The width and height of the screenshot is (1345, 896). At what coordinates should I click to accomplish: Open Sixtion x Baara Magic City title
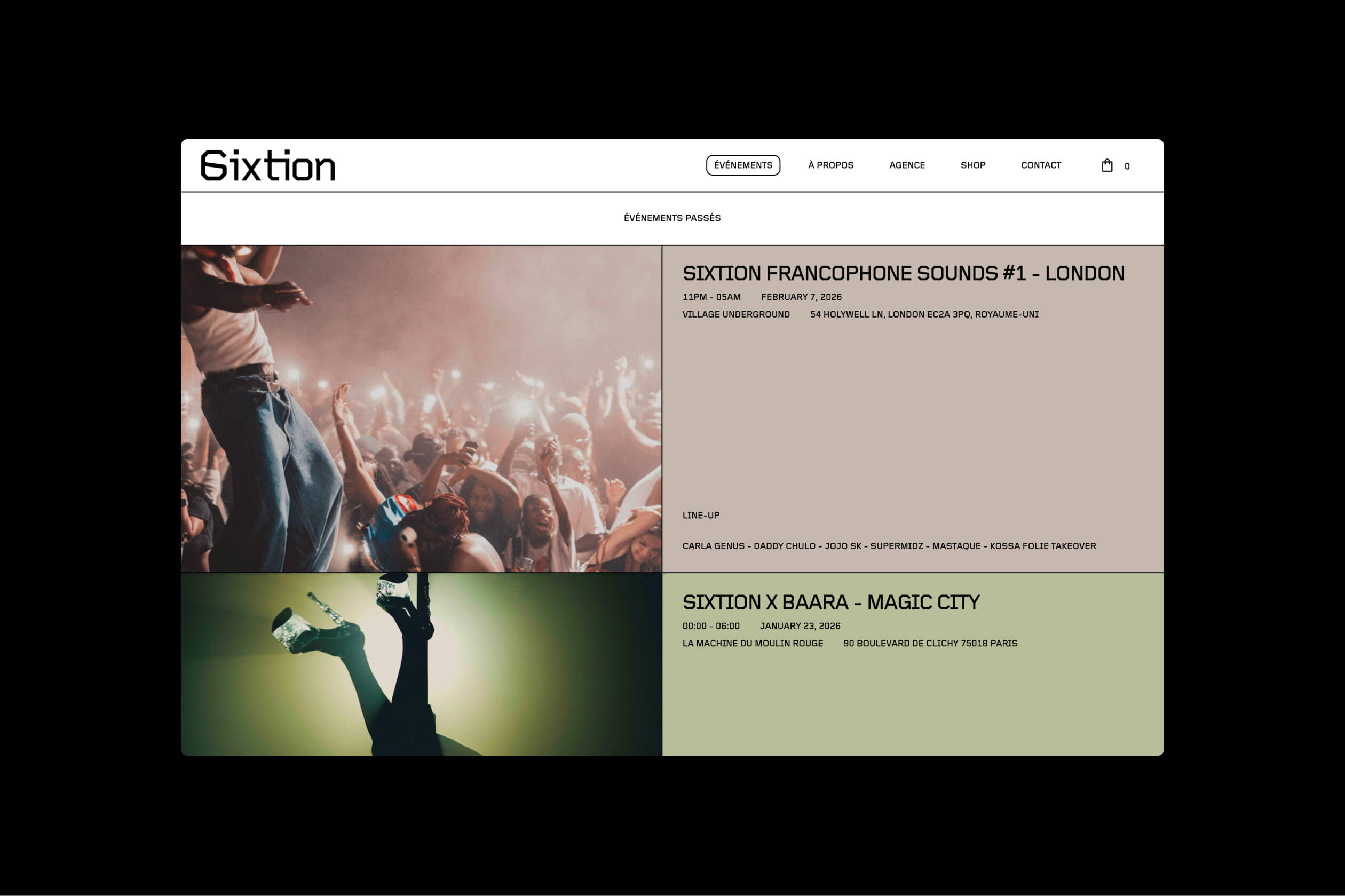831,602
